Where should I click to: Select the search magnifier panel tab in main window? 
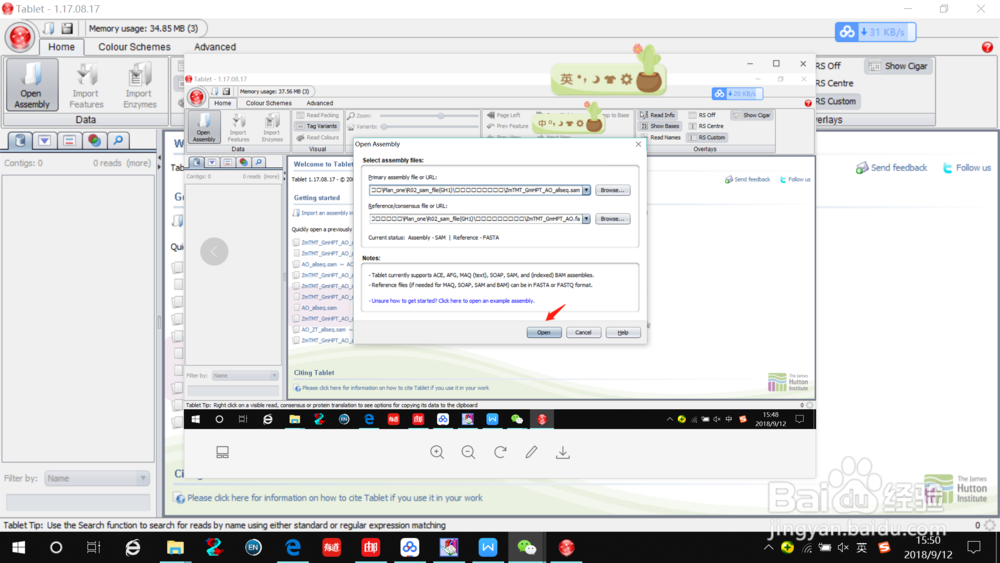tap(118, 140)
